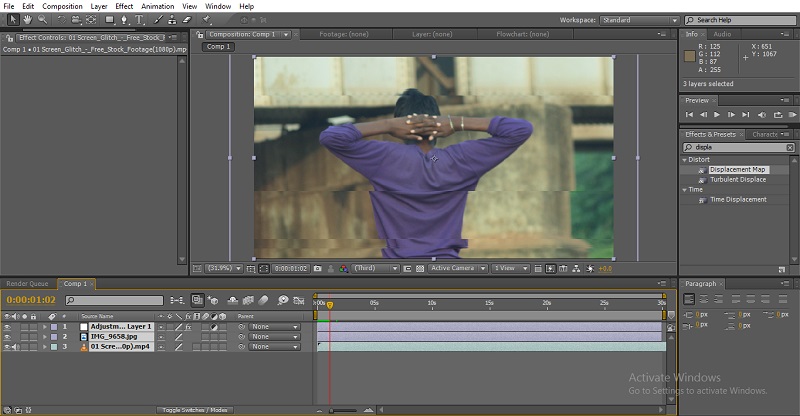Image resolution: width=800 pixels, height=416 pixels.
Task: Select the Time Displacement effect
Action: pyautogui.click(x=738, y=200)
